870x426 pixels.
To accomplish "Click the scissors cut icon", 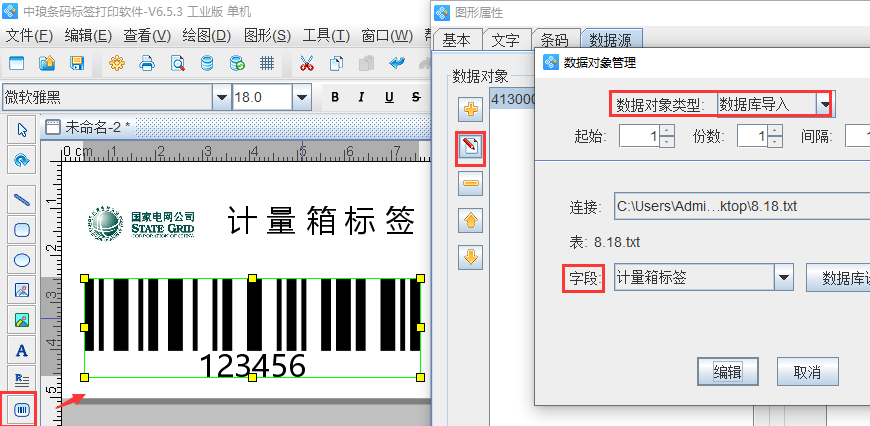I will 307,64.
